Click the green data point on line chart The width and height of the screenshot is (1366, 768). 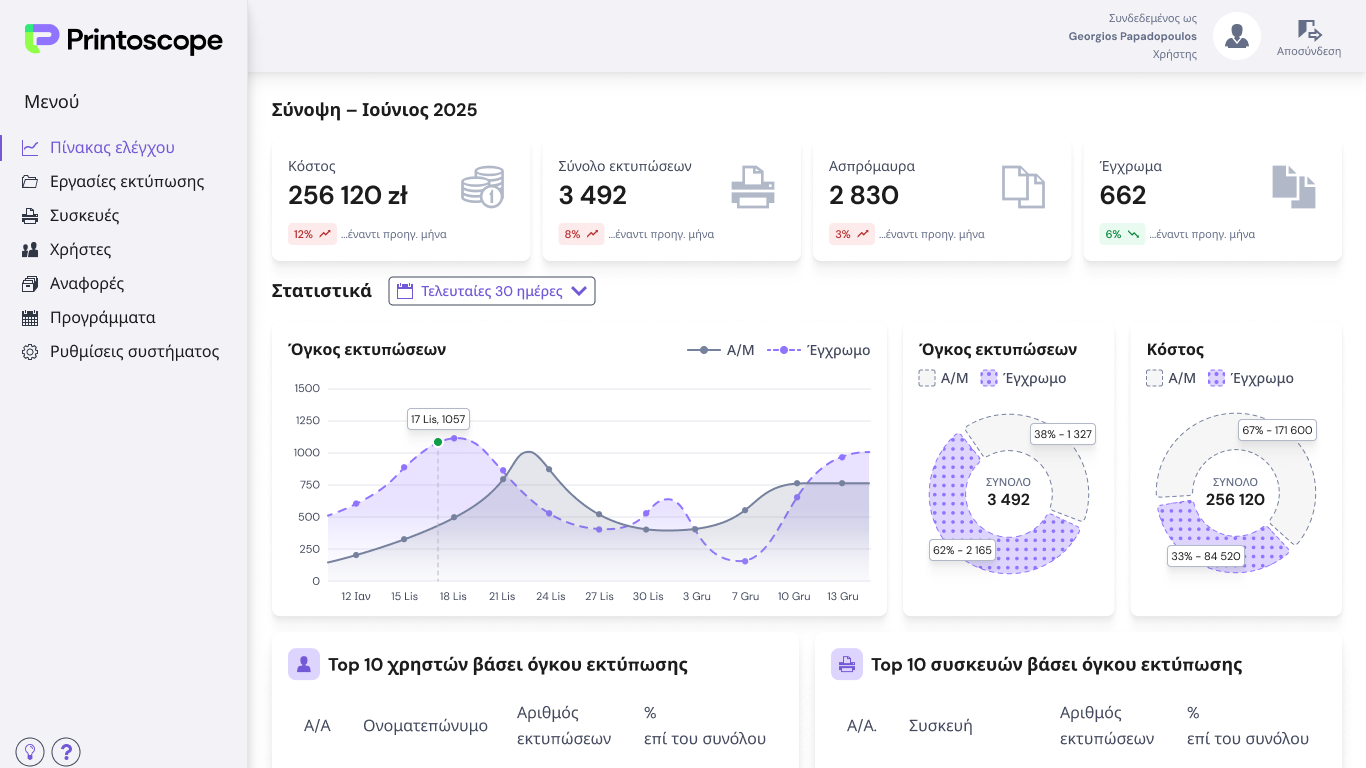(x=438, y=442)
